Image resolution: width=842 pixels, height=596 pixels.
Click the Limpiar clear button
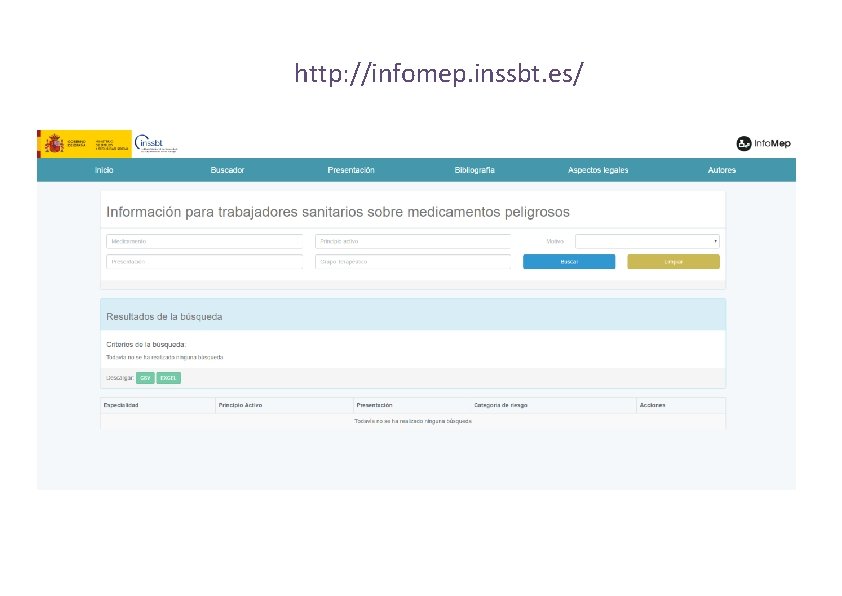tap(673, 261)
